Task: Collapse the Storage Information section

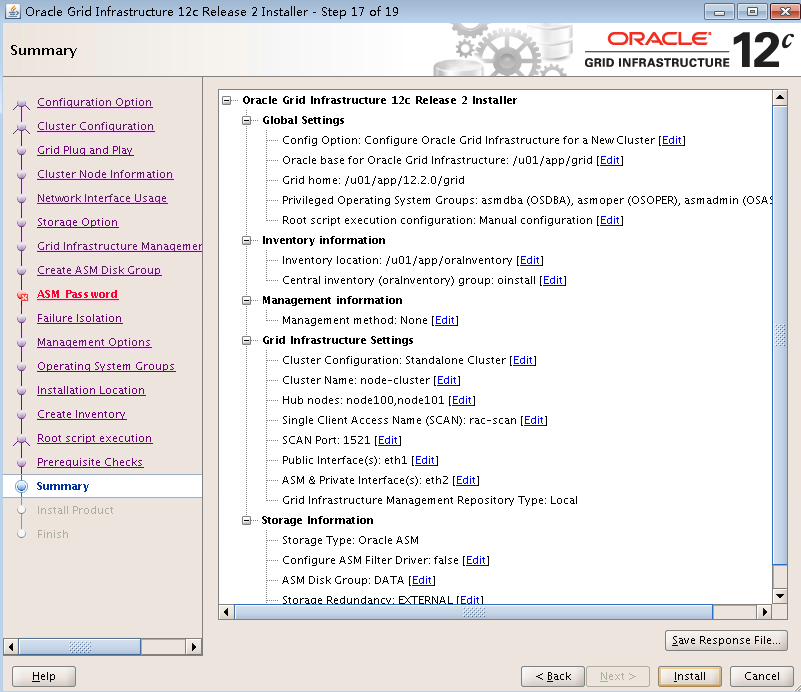Action: 247,520
